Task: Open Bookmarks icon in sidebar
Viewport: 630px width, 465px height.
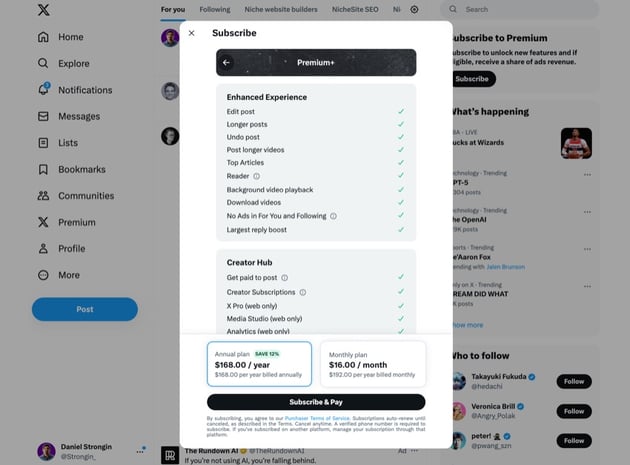Action: tap(43, 169)
